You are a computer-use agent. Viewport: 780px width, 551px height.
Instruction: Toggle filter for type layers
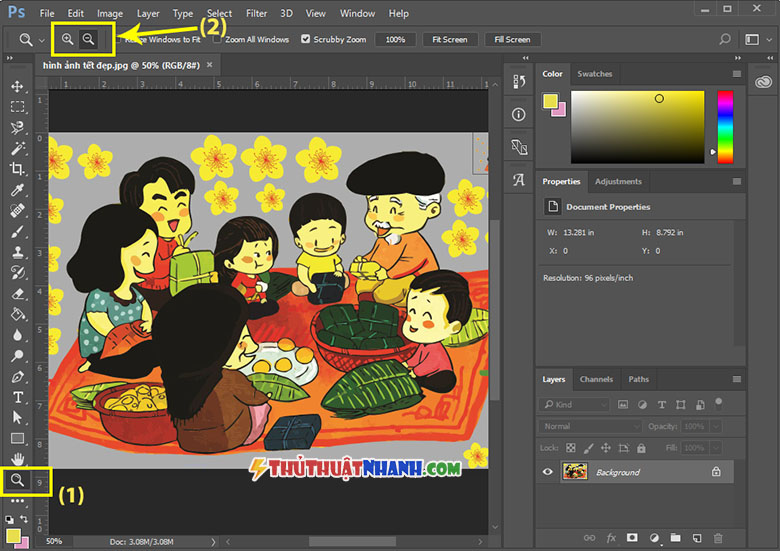[x=662, y=404]
